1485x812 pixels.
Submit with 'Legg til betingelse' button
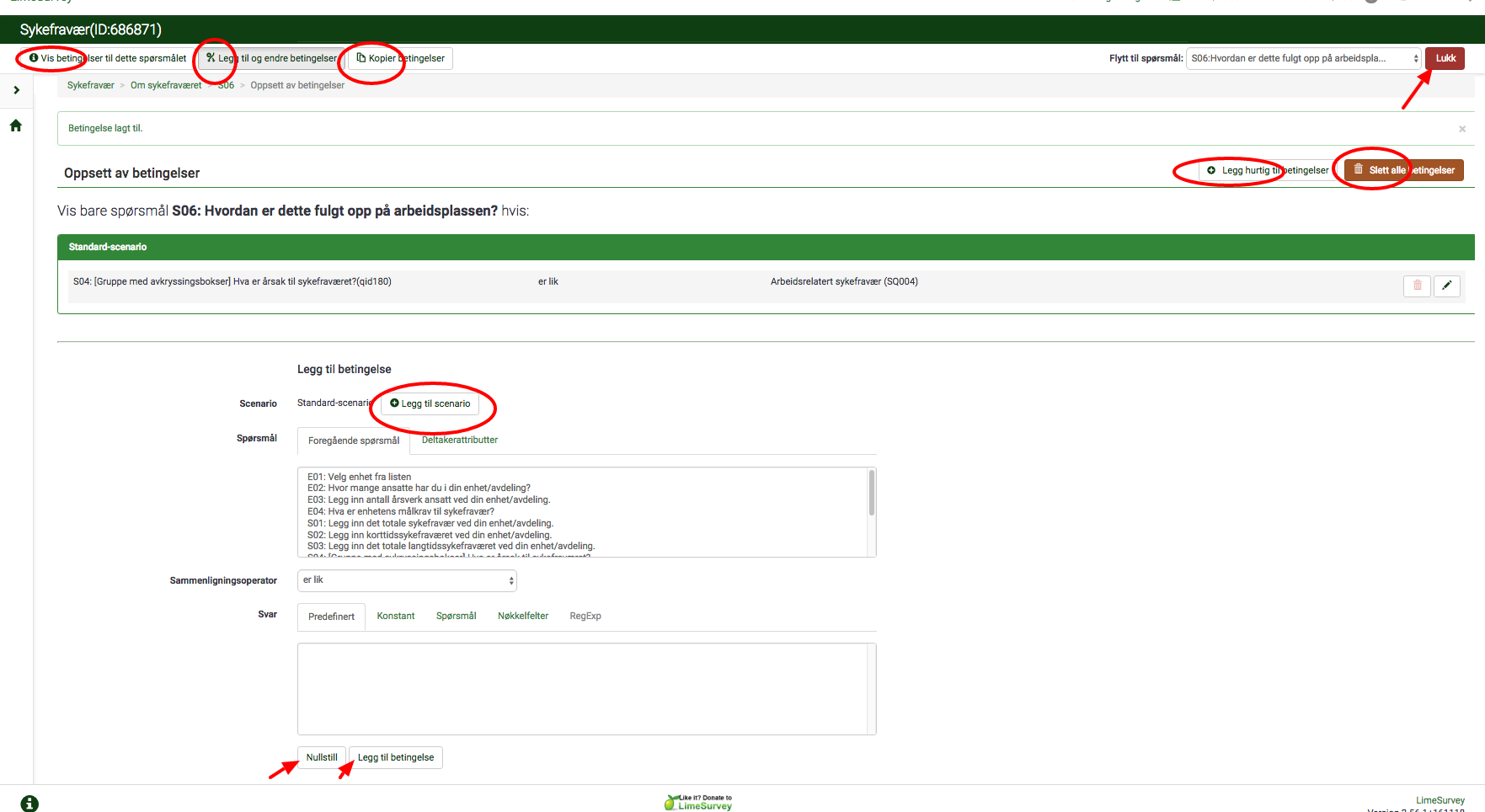[x=396, y=757]
